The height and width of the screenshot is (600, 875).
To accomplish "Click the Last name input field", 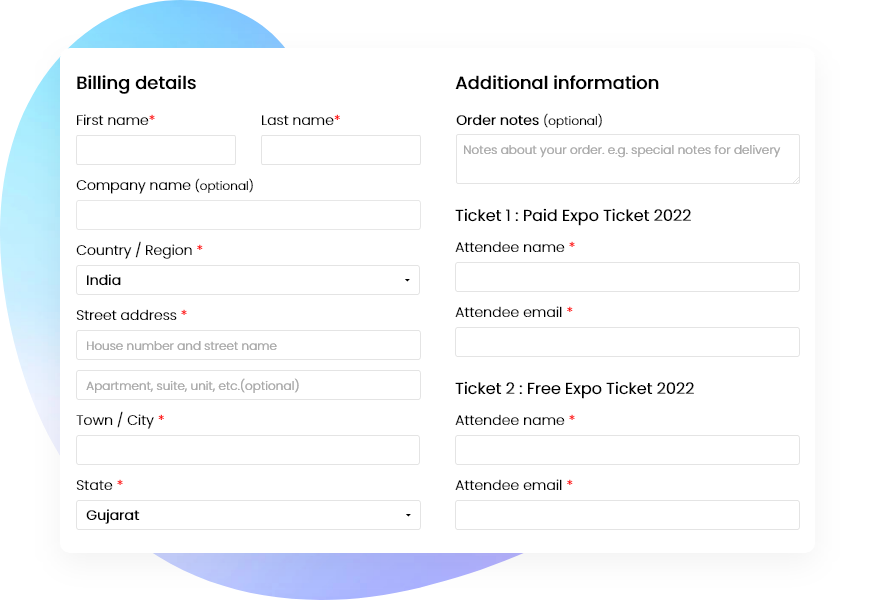I will 340,150.
